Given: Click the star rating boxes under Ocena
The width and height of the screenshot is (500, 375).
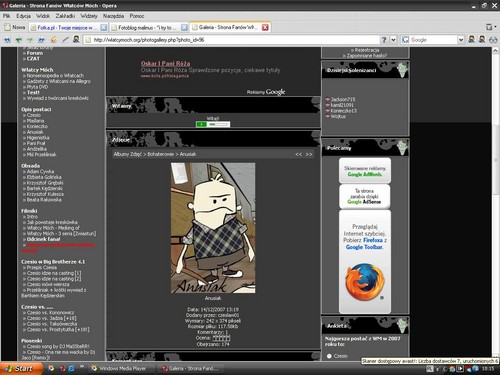Looking at the screenshot, I should pos(221,338).
